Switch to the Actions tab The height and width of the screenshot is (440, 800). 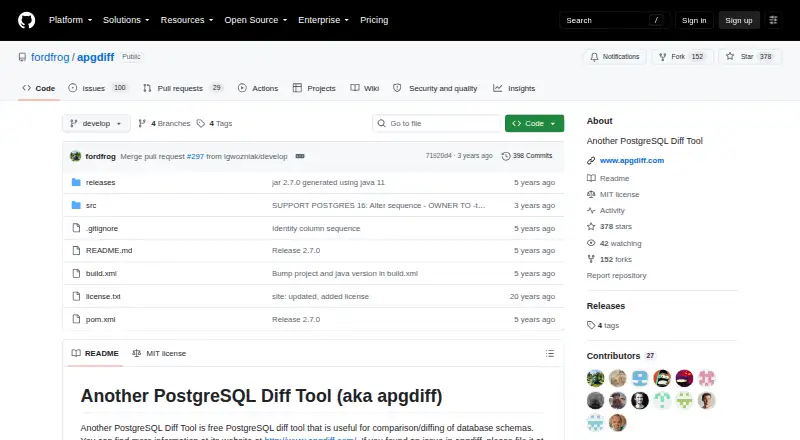pyautogui.click(x=258, y=88)
